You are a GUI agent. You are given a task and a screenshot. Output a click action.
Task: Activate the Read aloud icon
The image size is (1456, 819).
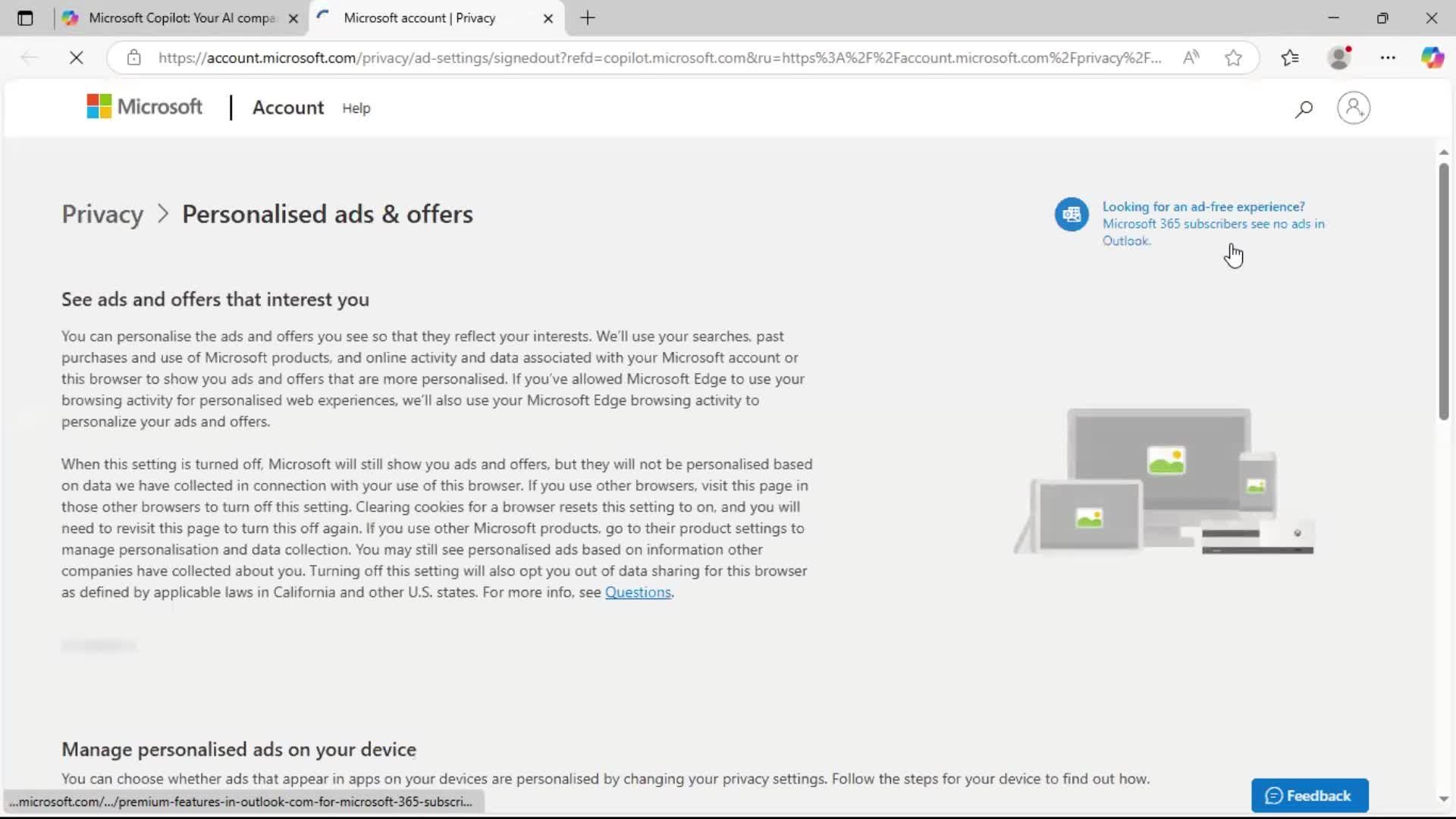point(1191,58)
